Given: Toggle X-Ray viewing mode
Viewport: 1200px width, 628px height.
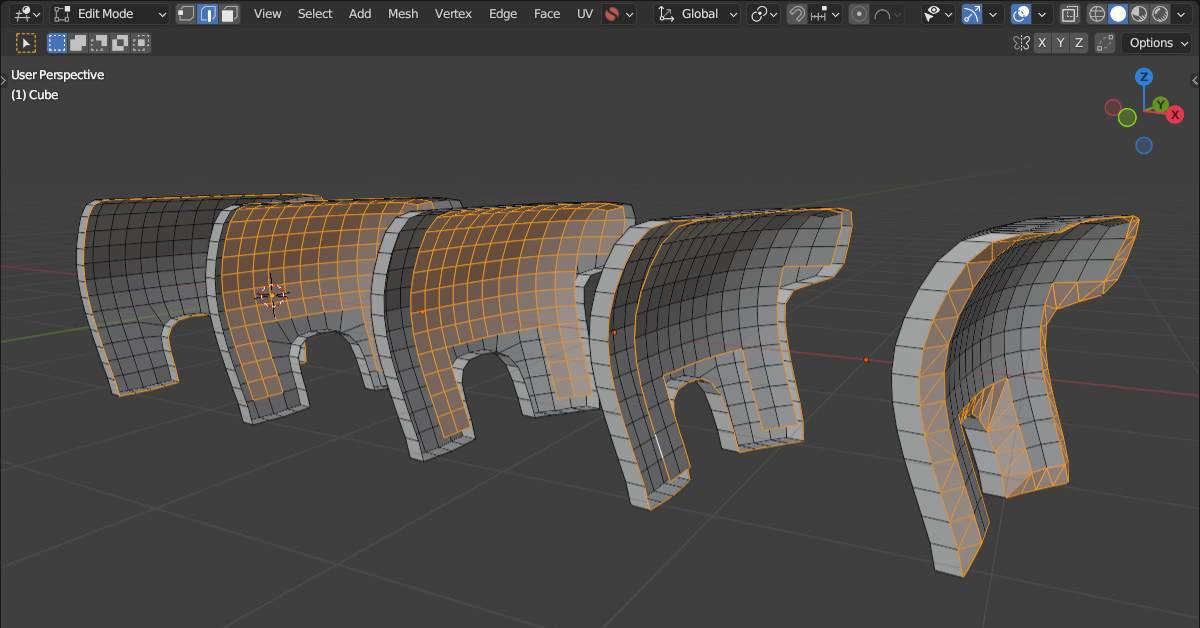Looking at the screenshot, I should tap(1071, 13).
